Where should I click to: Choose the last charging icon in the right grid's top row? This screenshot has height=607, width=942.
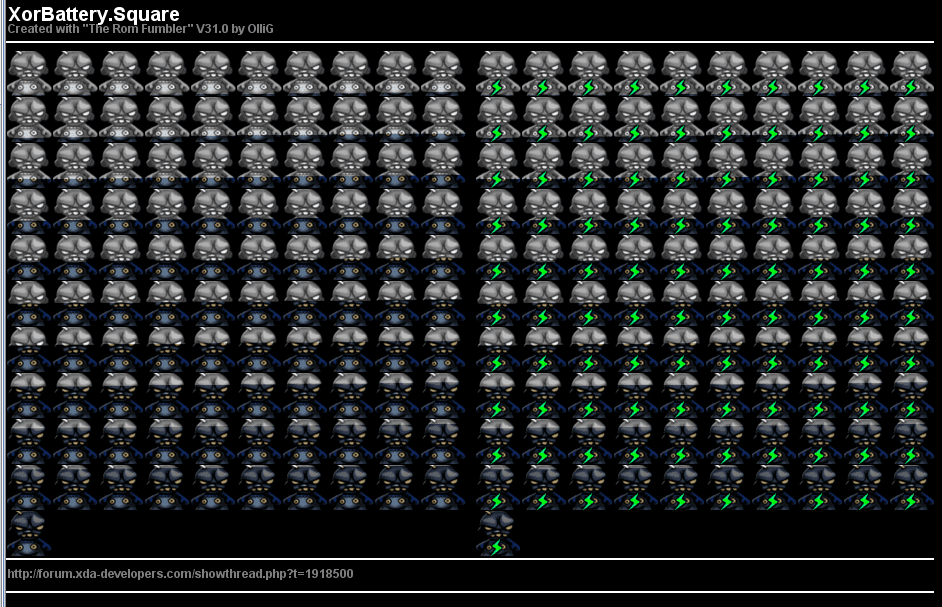tap(912, 73)
